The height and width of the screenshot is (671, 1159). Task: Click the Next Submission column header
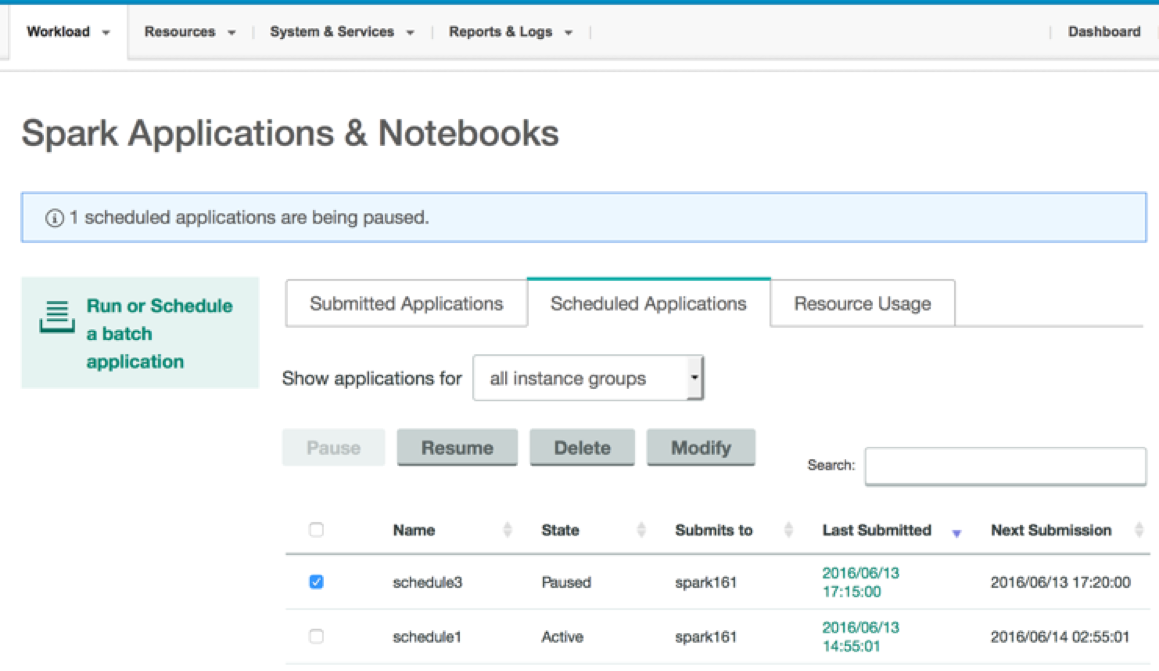[x=1051, y=530]
